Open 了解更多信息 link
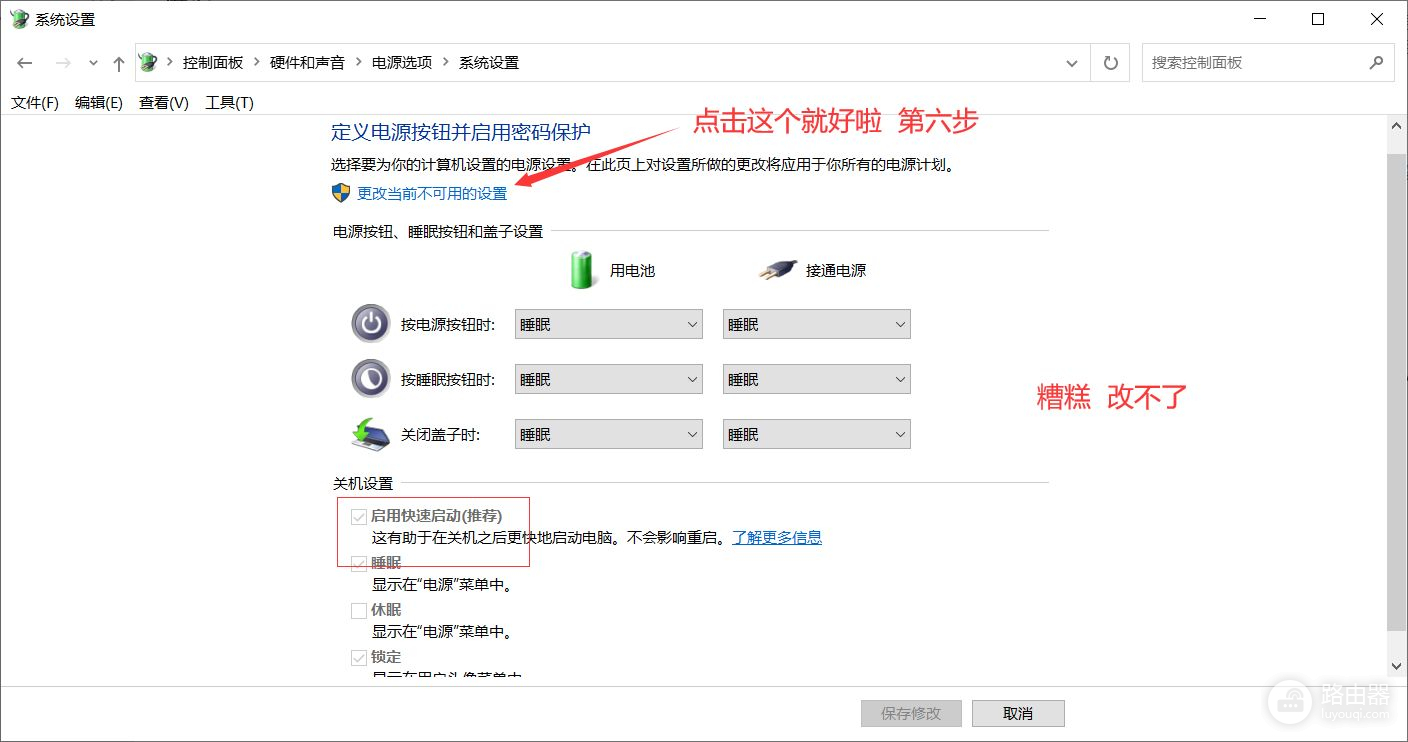The height and width of the screenshot is (742, 1408). point(777,537)
